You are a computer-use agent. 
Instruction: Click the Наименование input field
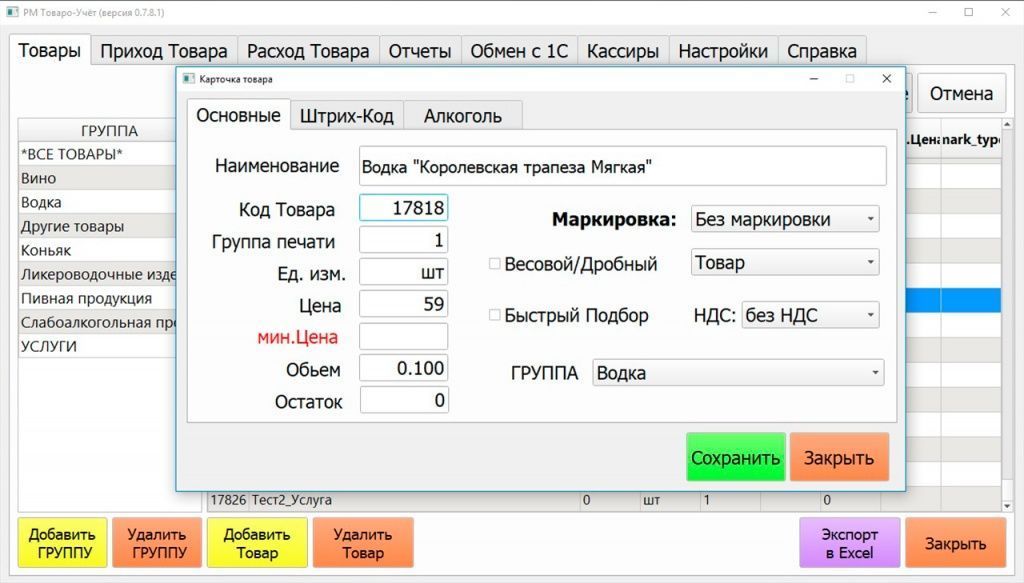pyautogui.click(x=622, y=166)
